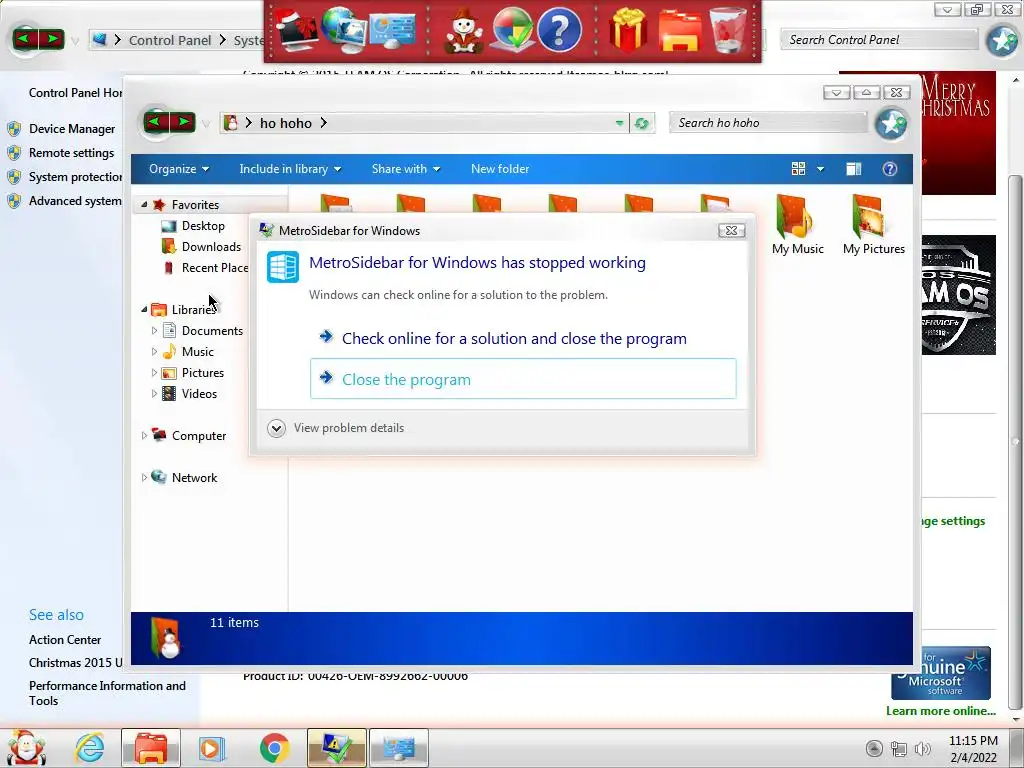Screen dimensions: 1024x768
Task: Click the red folder dock icon
Action: point(679,30)
